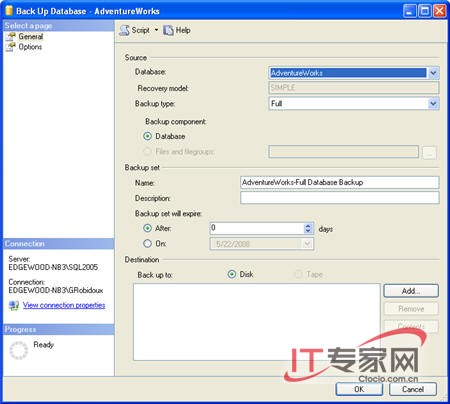450x404 pixels.
Task: Open the Help toolbar button
Action: point(177,30)
